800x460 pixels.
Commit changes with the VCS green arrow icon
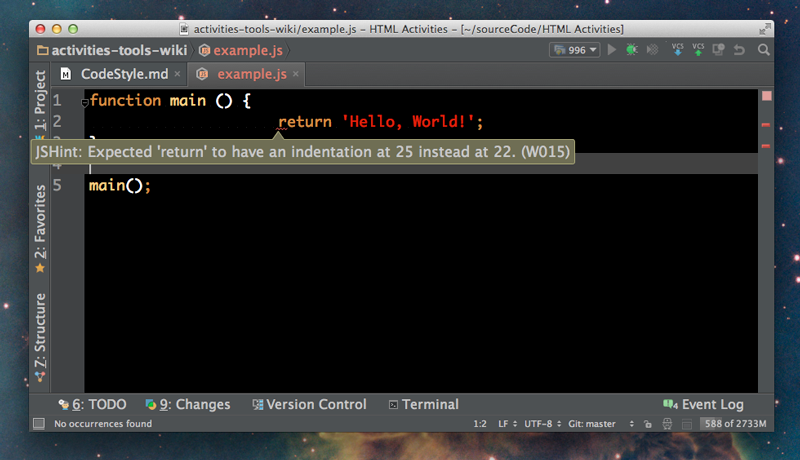[698, 49]
